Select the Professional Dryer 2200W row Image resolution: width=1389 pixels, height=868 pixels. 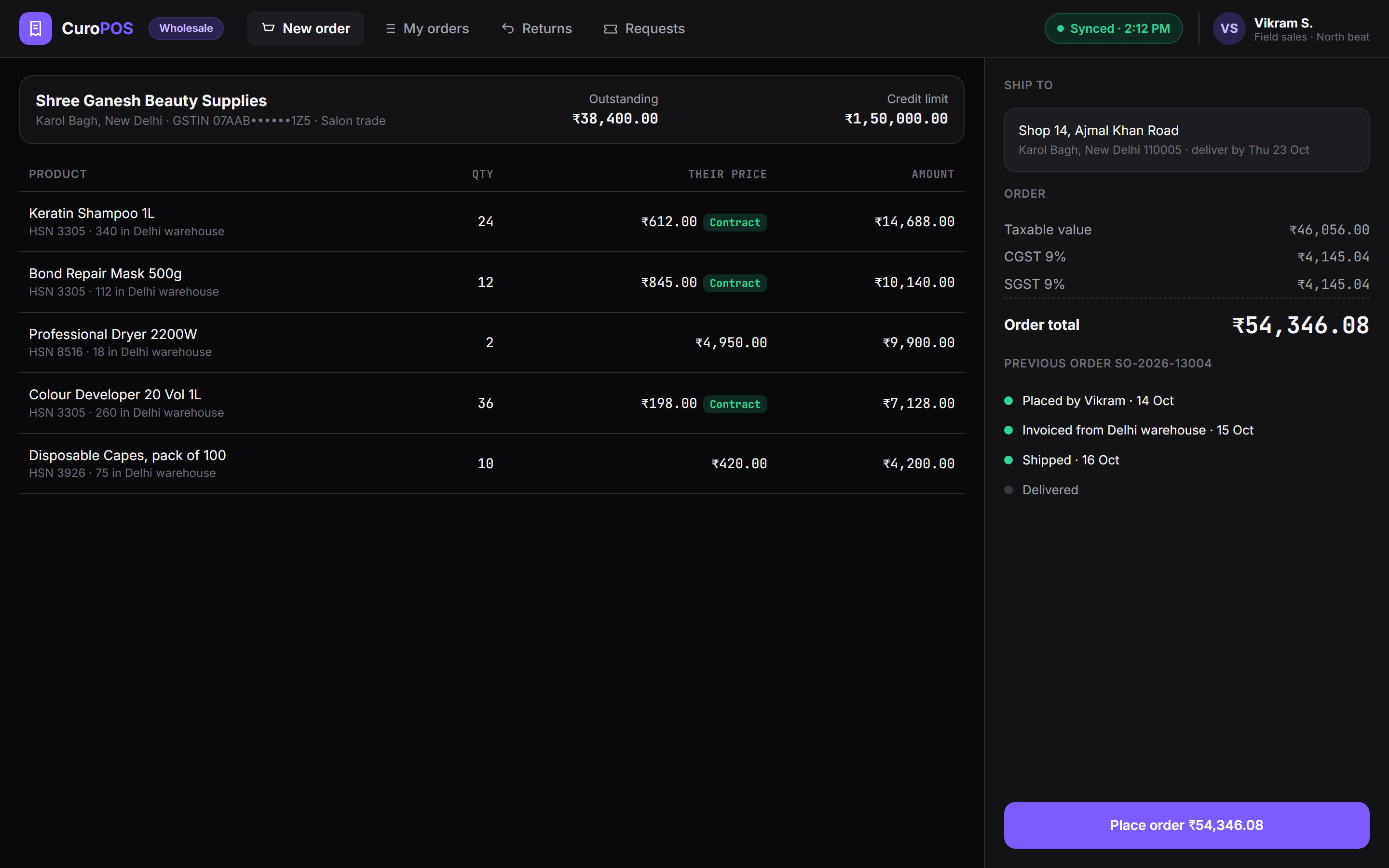pyautogui.click(x=492, y=343)
